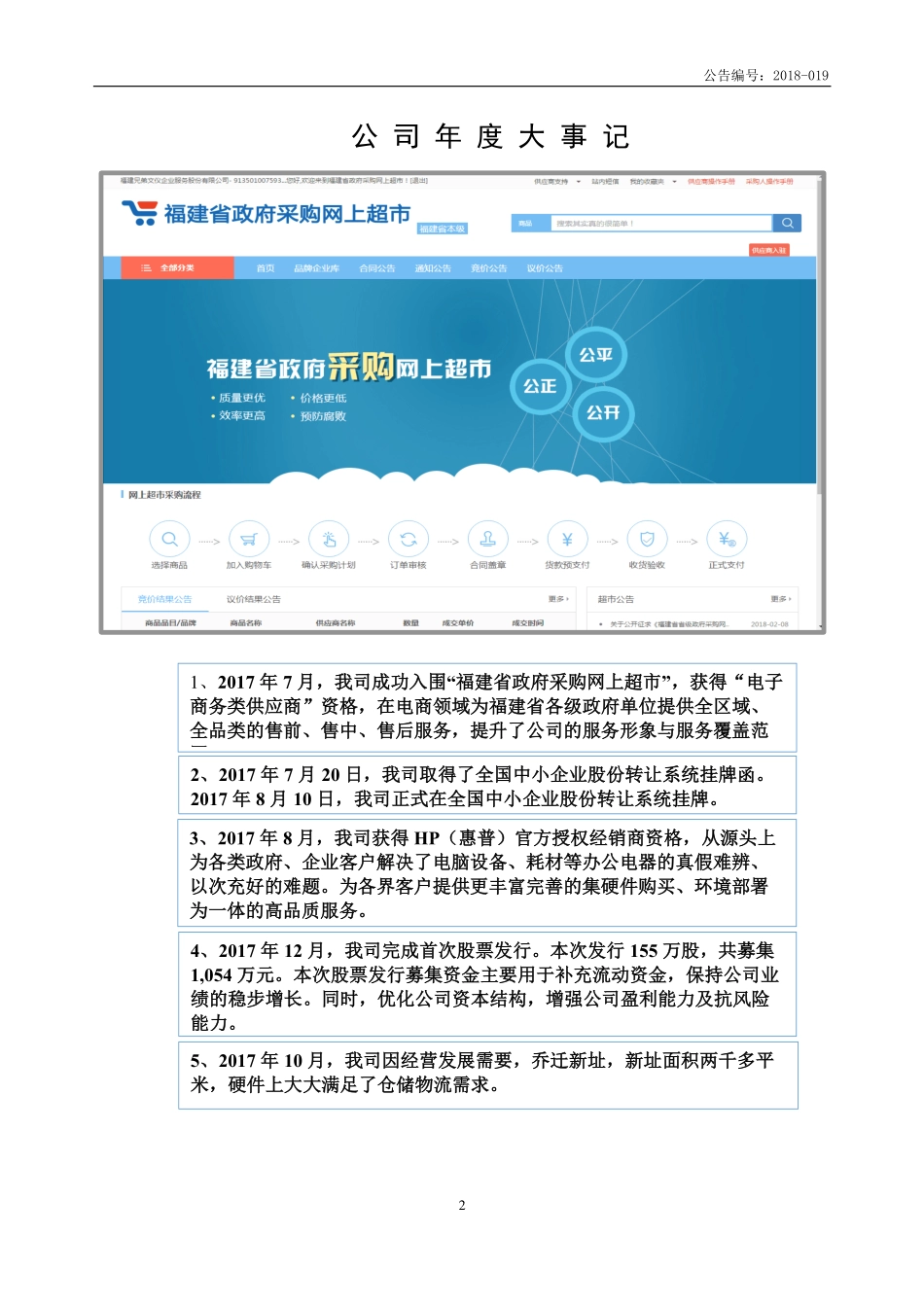
Task: Select the 选择商品 magnifier process icon
Action: [170, 538]
